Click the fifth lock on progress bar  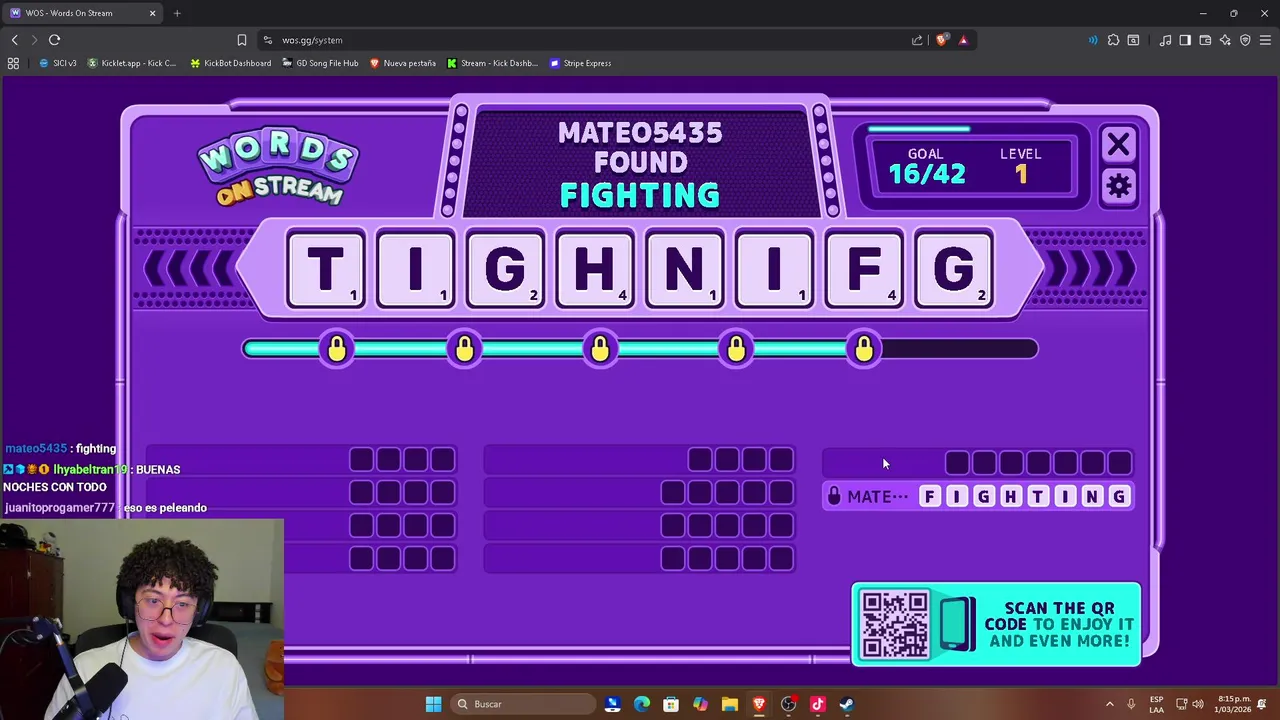click(x=864, y=349)
